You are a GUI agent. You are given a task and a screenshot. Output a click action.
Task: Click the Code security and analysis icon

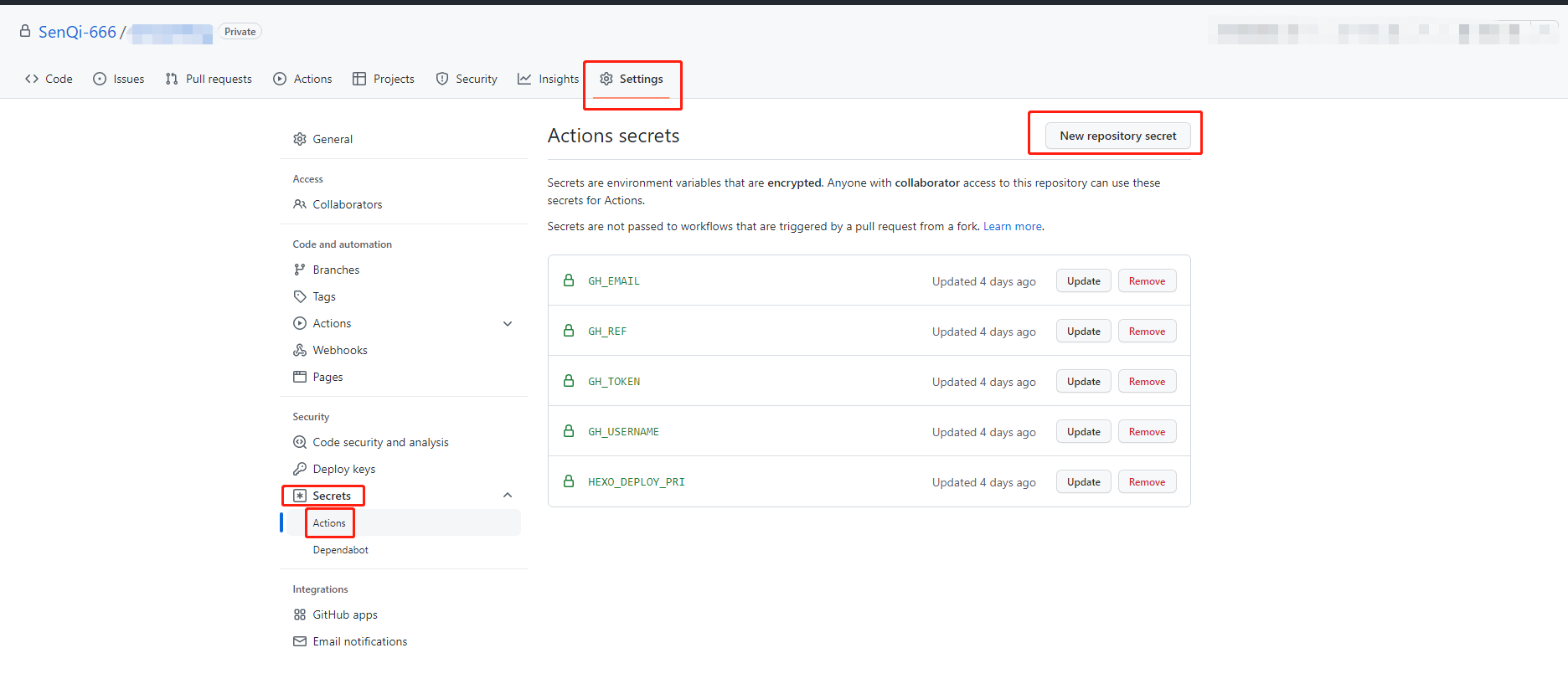click(300, 442)
